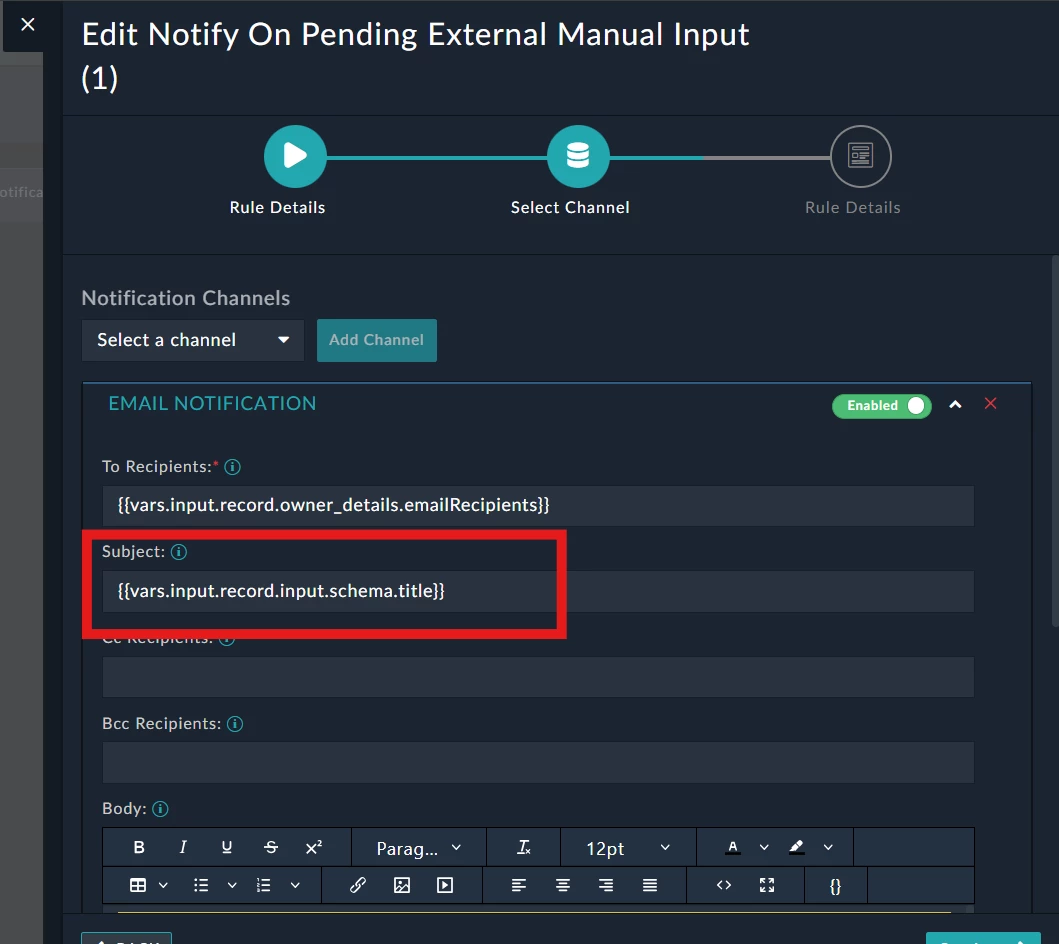Click the greyed last 'Rule Details' label
1059x944 pixels.
pos(853,207)
